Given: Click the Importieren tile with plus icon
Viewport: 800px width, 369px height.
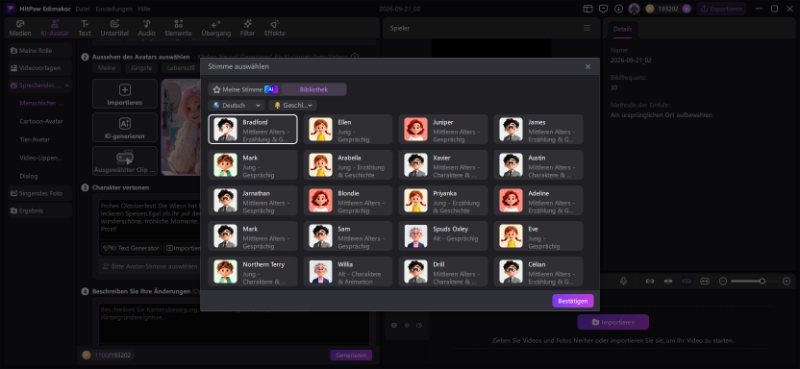Looking at the screenshot, I should 125,94.
